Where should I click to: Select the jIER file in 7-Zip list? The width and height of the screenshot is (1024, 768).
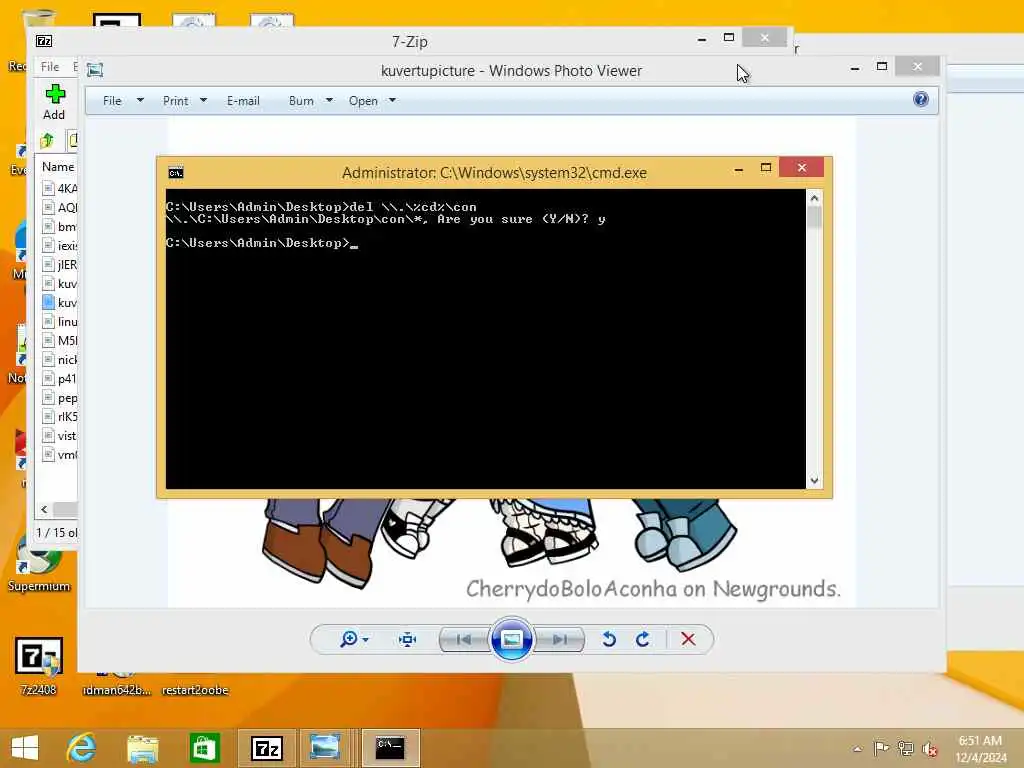coord(59,264)
